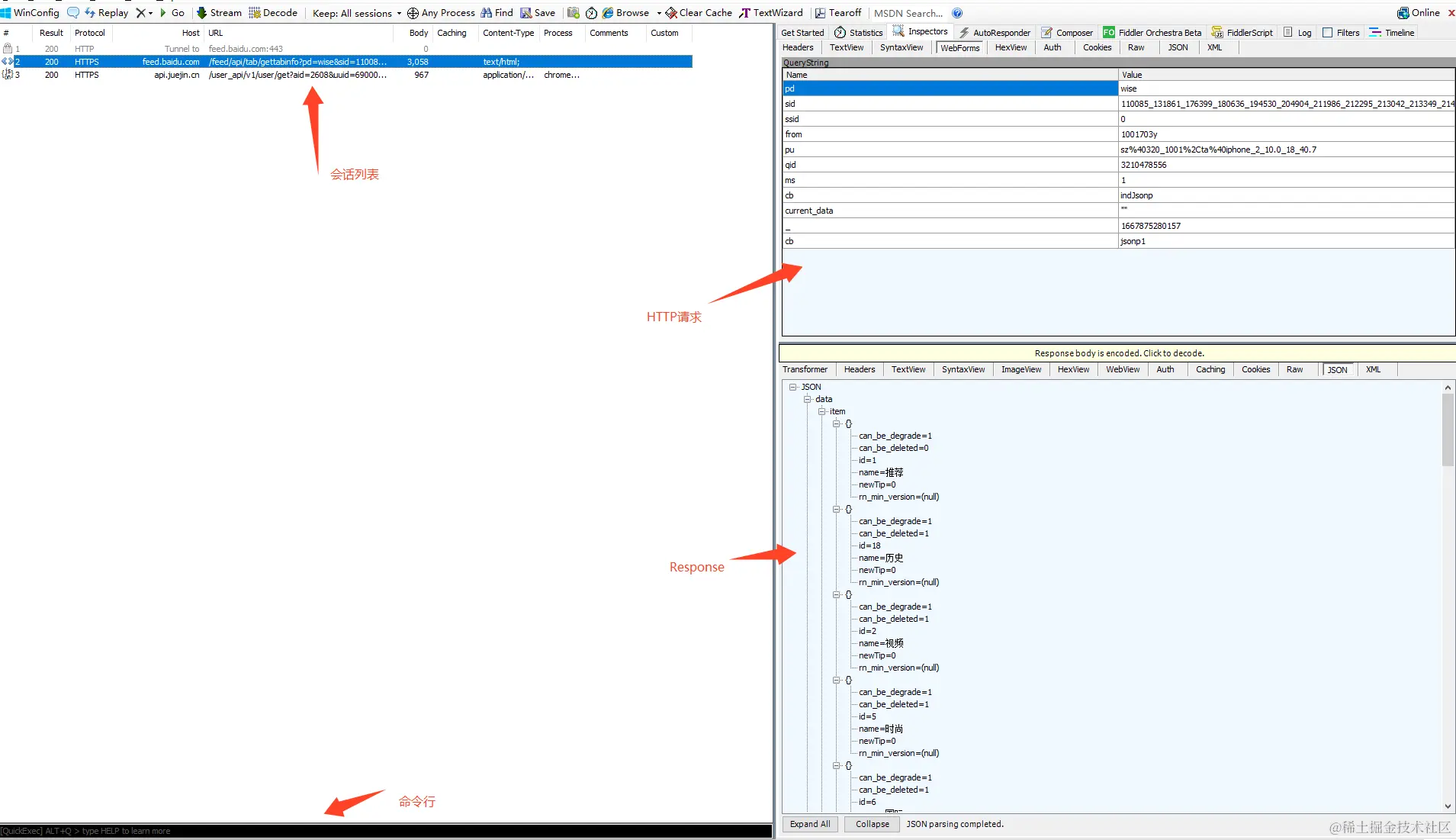Click the comment speech bubble icon

click(73, 12)
